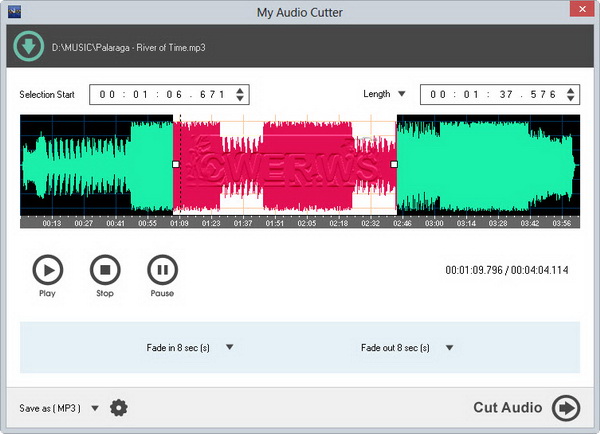Click the Selection Start time field
The image size is (600, 434).
click(x=160, y=95)
